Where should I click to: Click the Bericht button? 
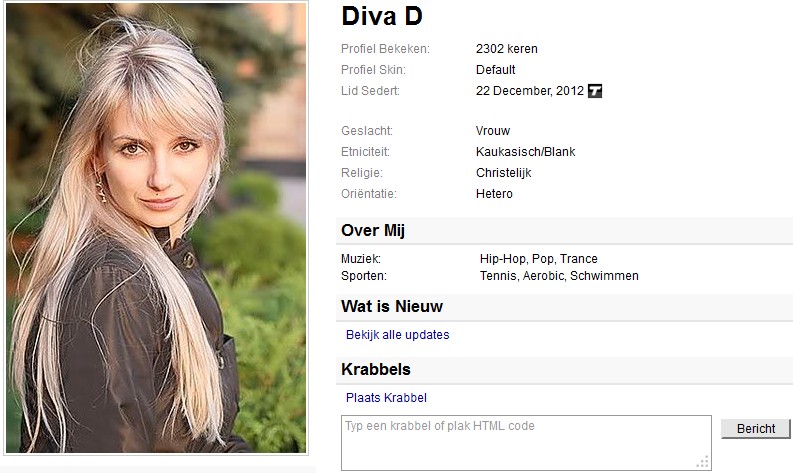tap(756, 428)
